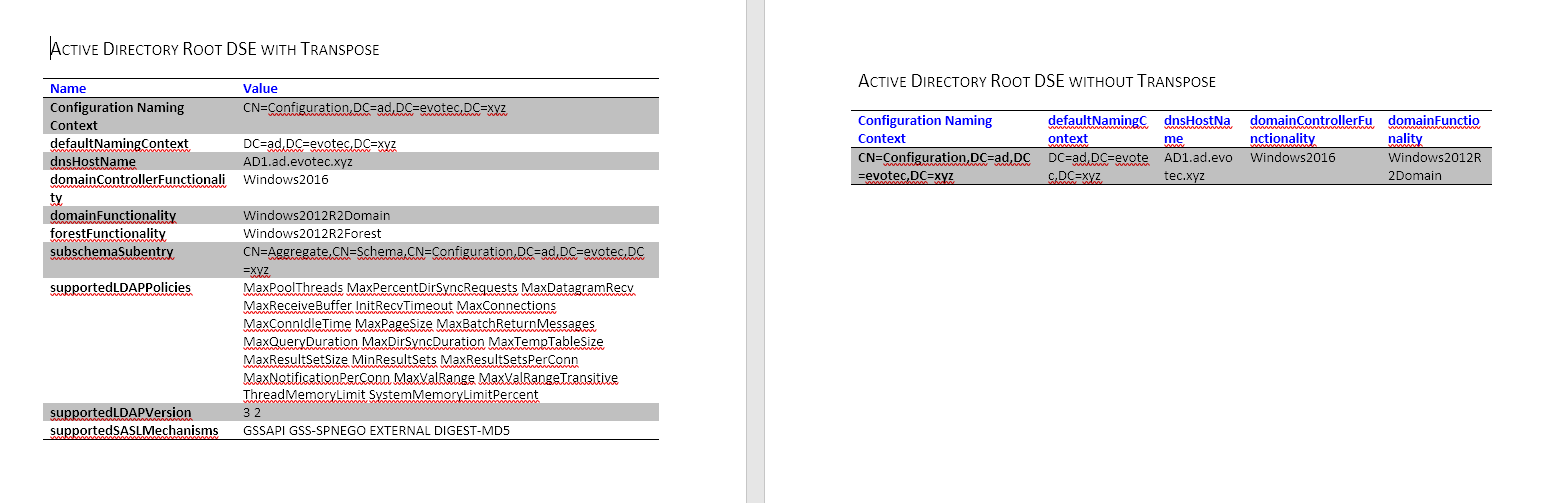Screen dimensions: 1541x503
Task: Click the domainControllerFunctionality header in right table
Action: click(1311, 129)
